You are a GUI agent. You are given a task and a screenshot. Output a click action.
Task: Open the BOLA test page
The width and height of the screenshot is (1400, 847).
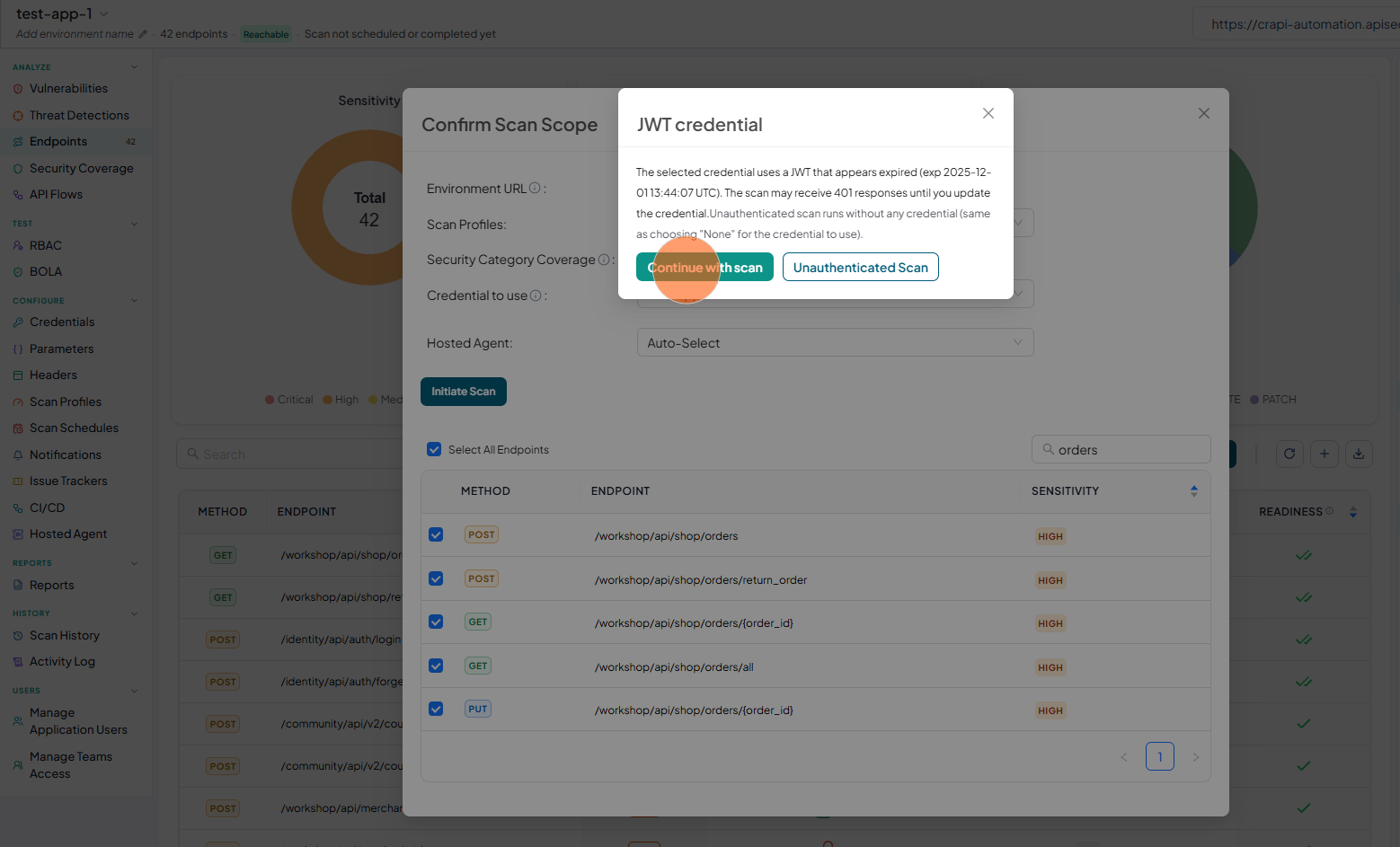tap(46, 271)
